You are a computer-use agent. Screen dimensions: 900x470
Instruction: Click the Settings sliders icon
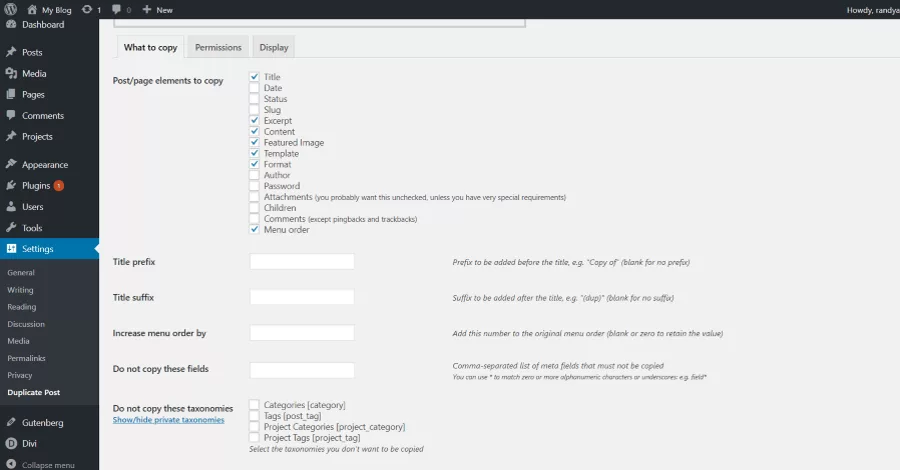tap(11, 248)
